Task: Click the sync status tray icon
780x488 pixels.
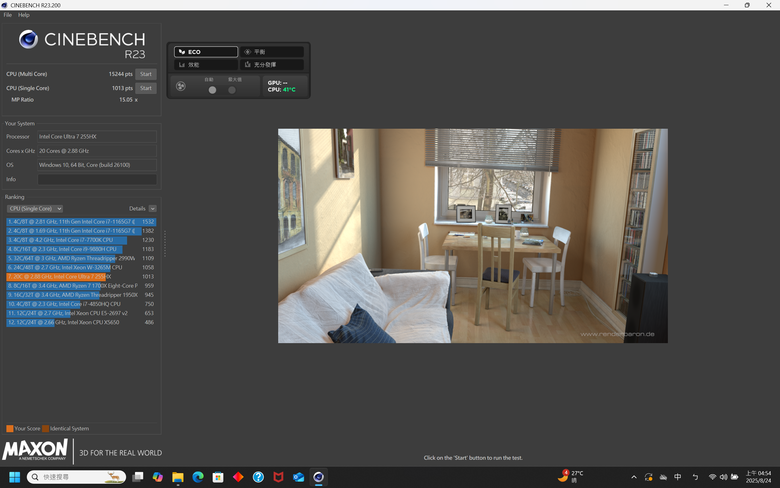Action: [x=649, y=478]
